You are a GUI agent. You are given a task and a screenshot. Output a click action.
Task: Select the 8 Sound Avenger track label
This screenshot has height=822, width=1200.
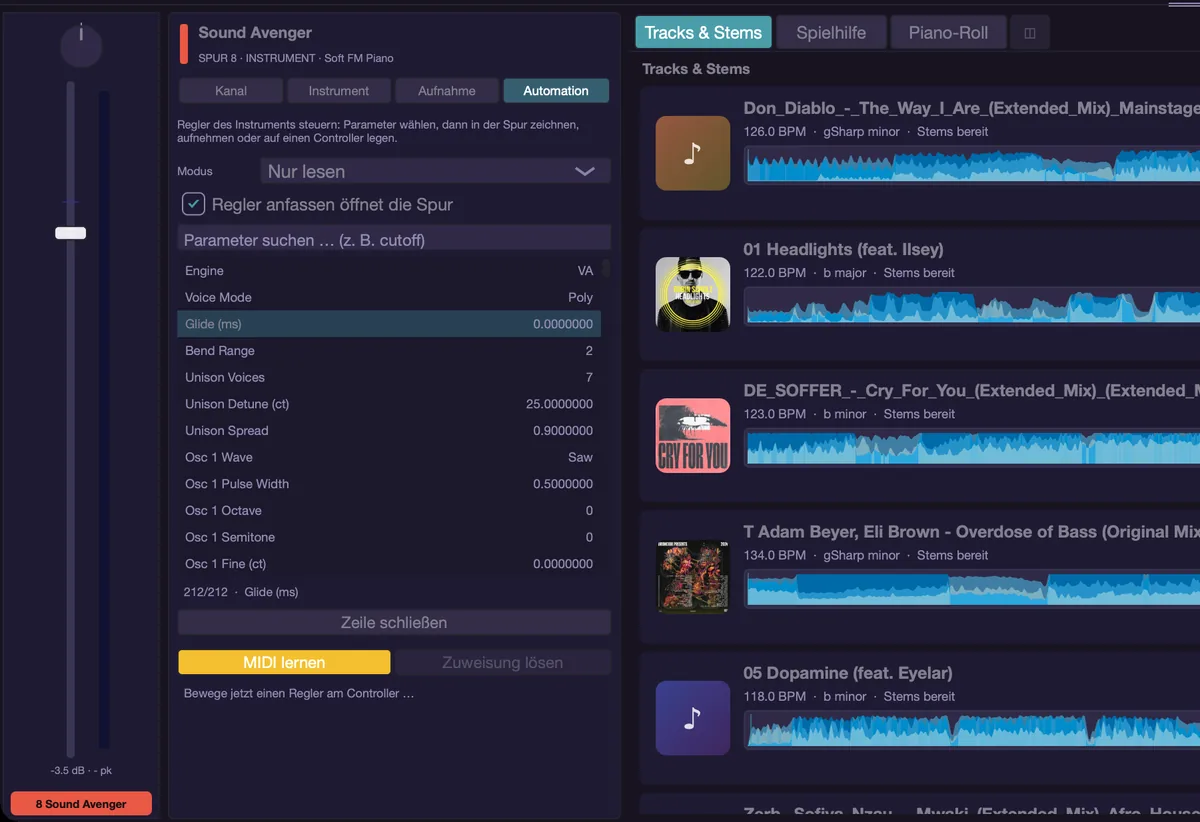click(81, 804)
